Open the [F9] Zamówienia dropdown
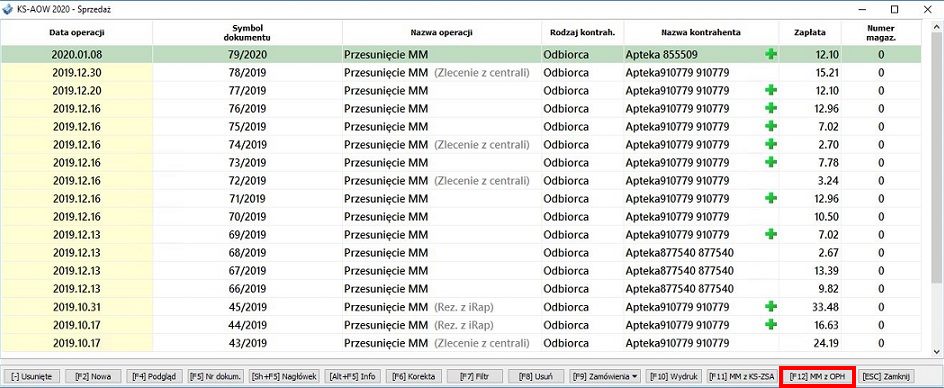Screen dimensions: 944x388 605,376
